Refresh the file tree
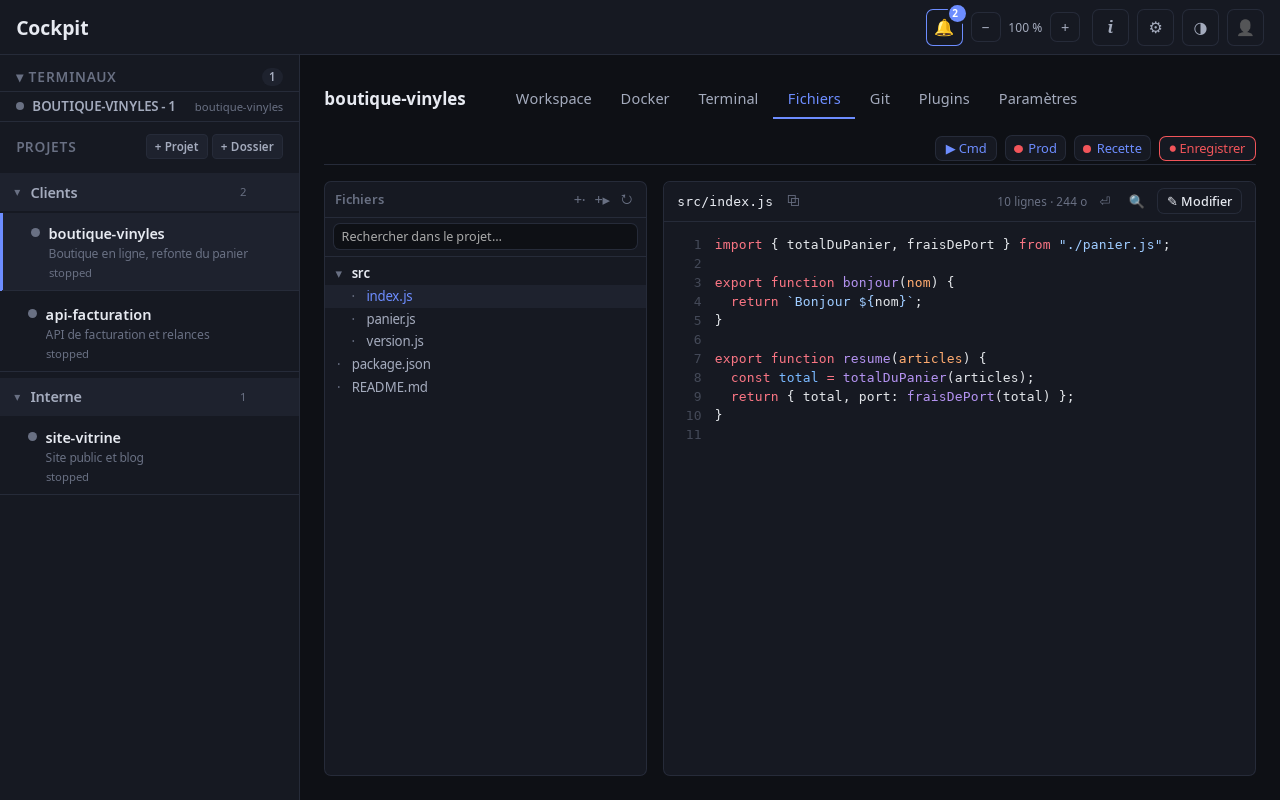Image resolution: width=1280 pixels, height=800 pixels. pos(626,200)
